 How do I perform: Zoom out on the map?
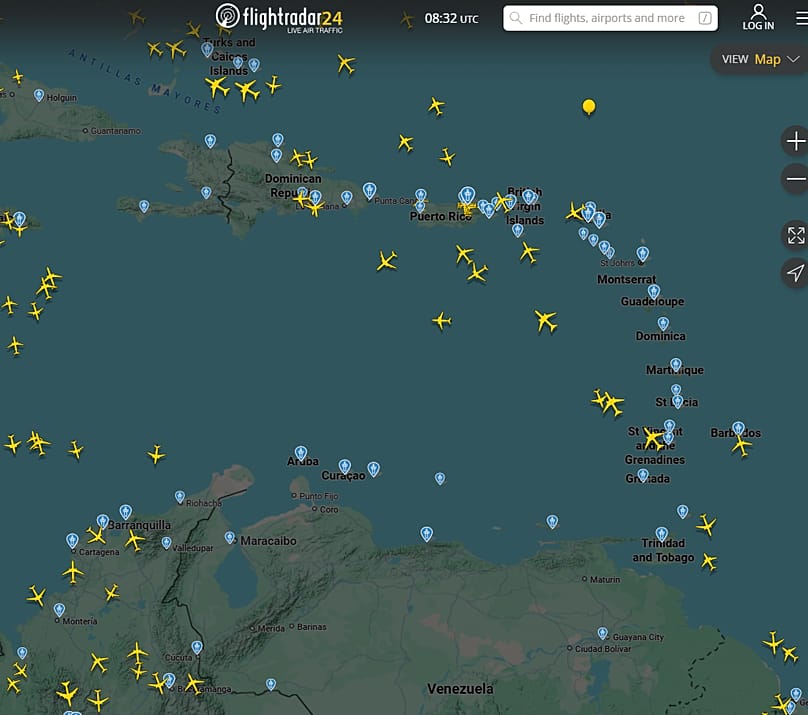(x=794, y=177)
